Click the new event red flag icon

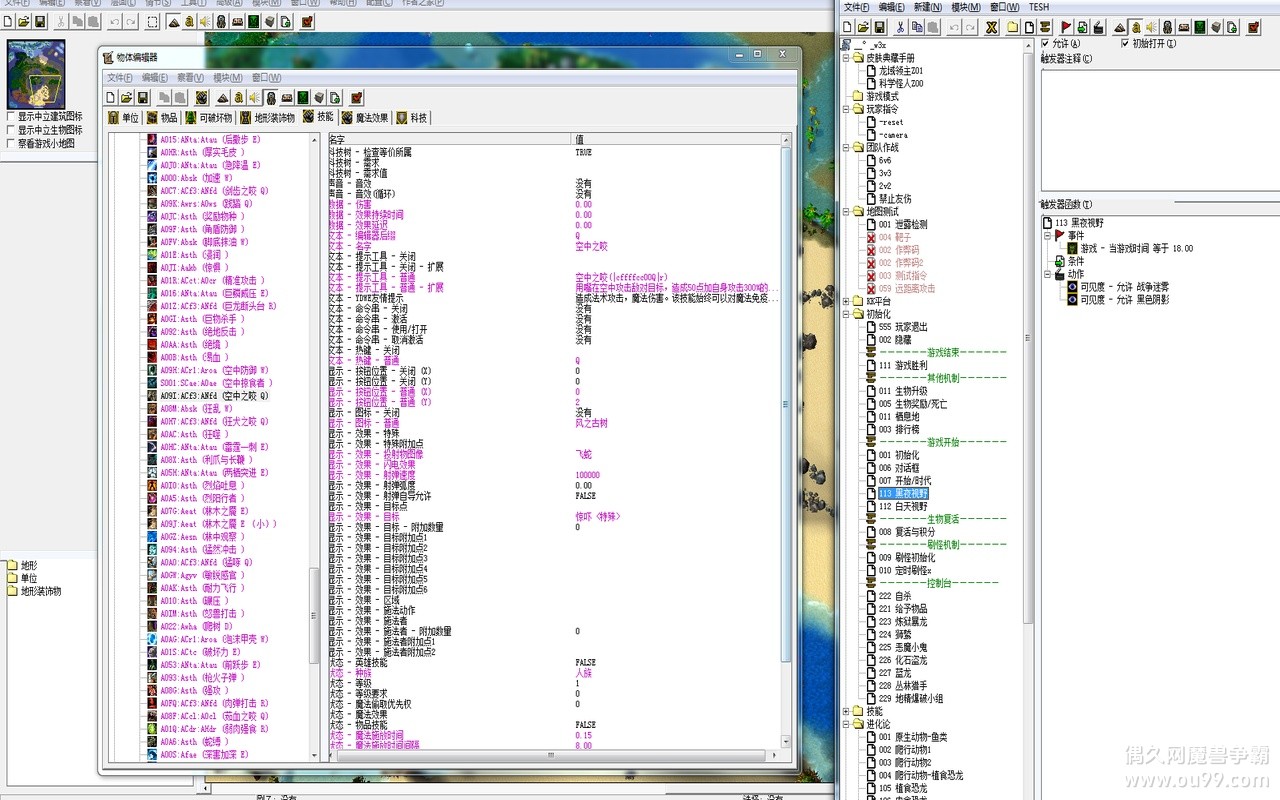pyautogui.click(x=1067, y=26)
